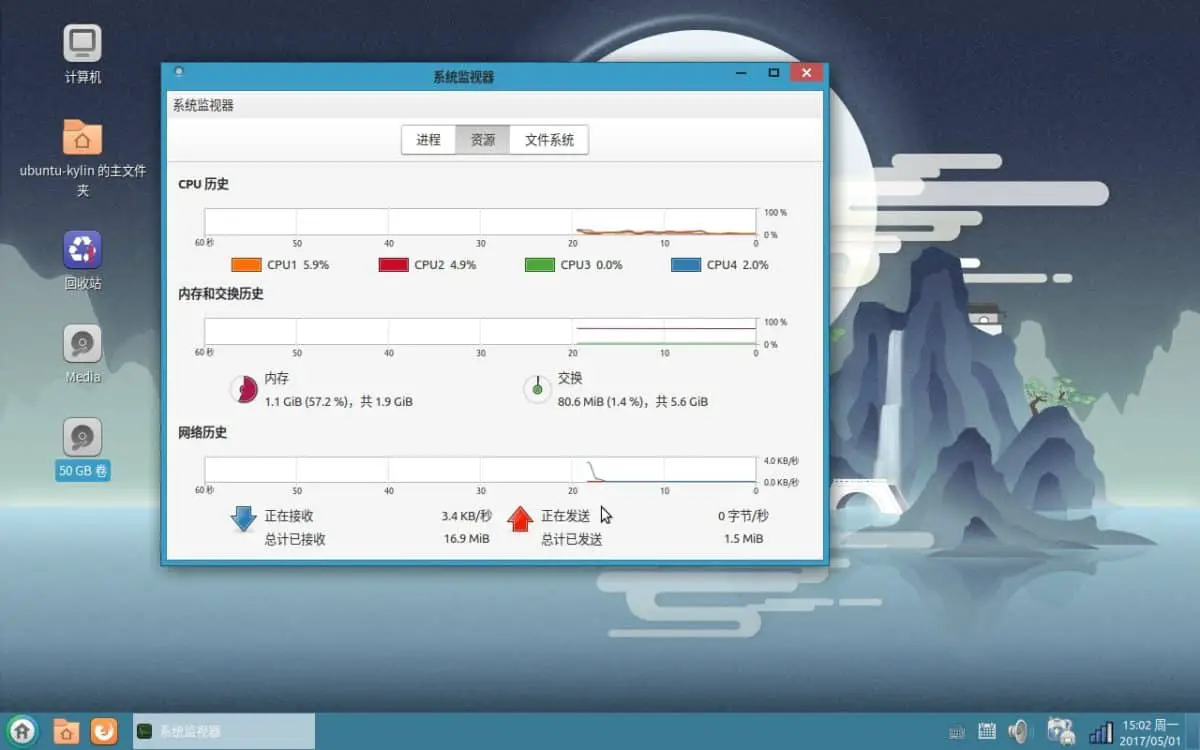Click the CPU1 orange color swatch

click(246, 265)
